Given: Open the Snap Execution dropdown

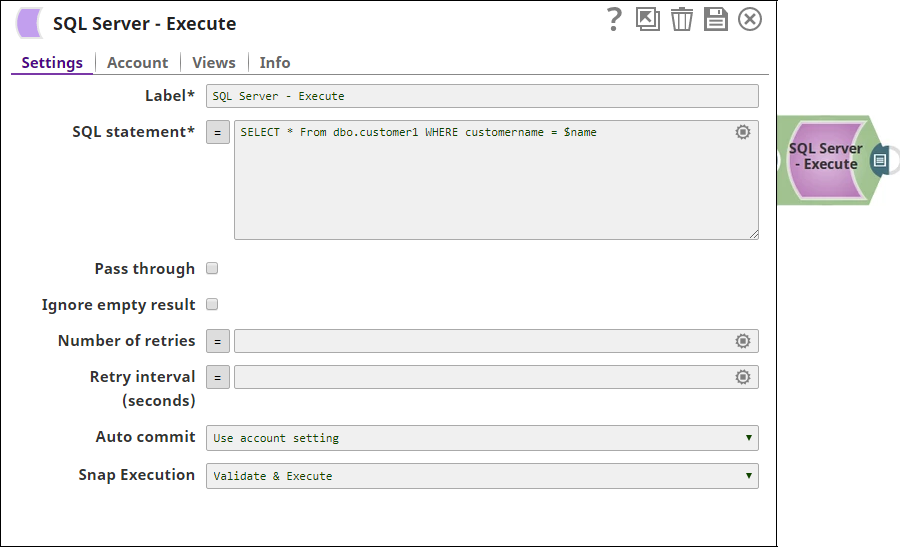Looking at the screenshot, I should click(482, 476).
